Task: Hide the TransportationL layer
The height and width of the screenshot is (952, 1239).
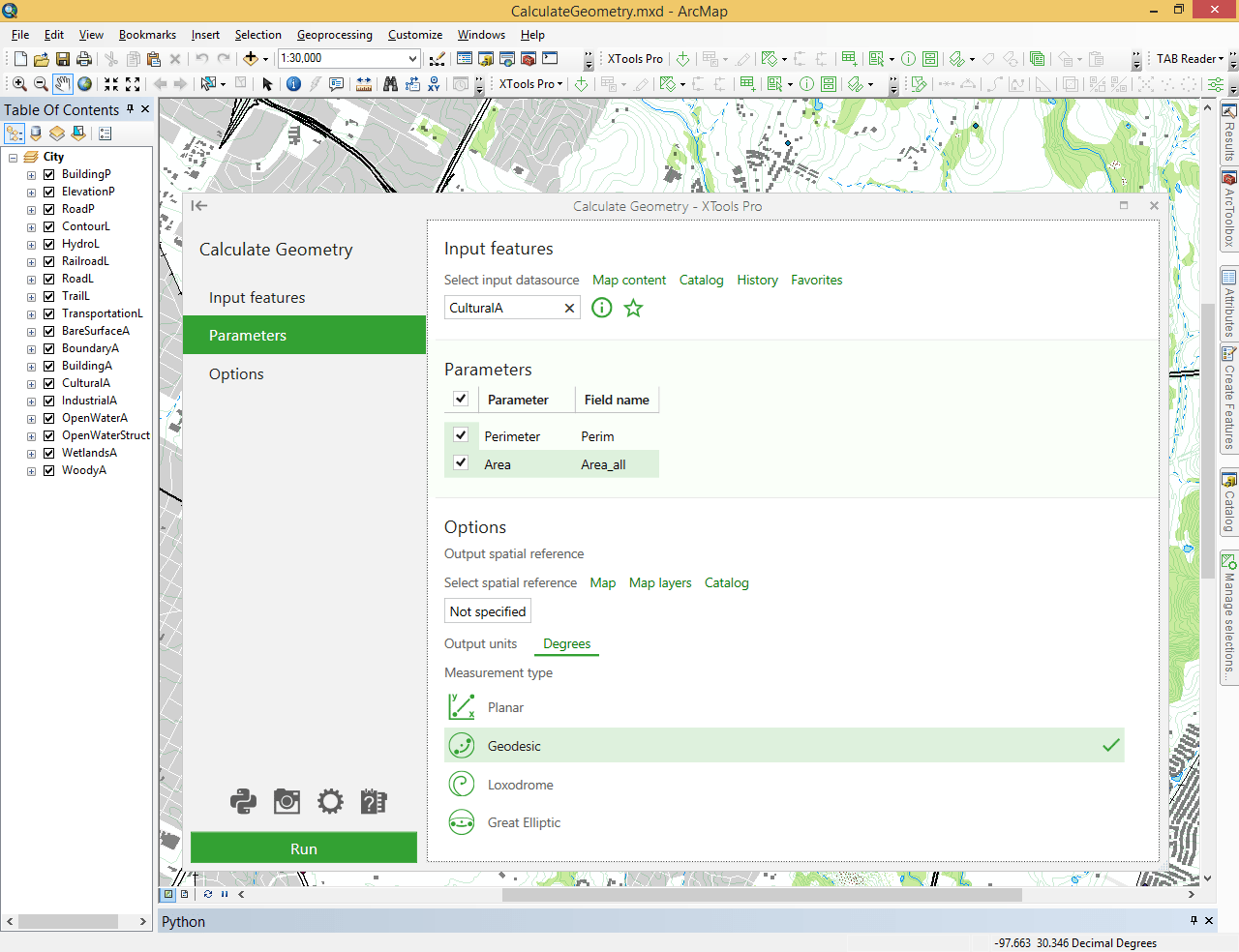Action: pos(48,313)
